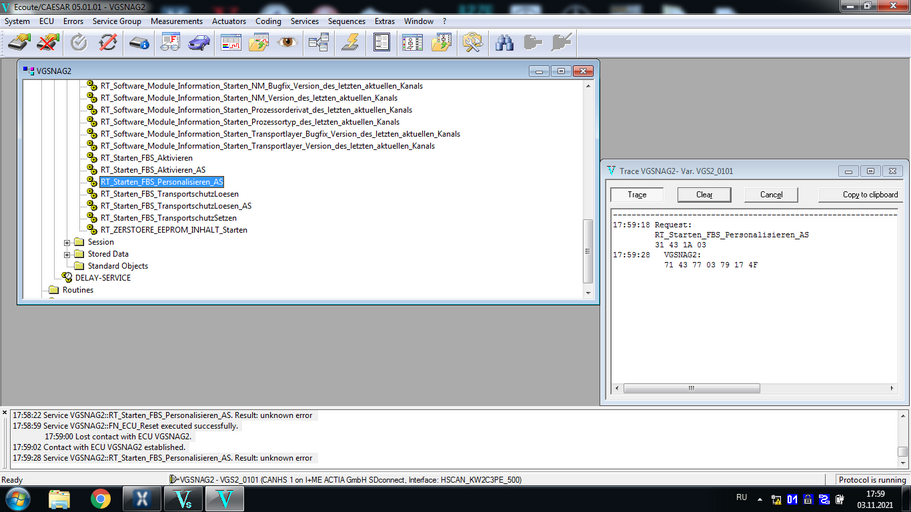Screen dimensions: 911x512
Task: Click the Cancel button in Trace window
Action: click(x=771, y=195)
